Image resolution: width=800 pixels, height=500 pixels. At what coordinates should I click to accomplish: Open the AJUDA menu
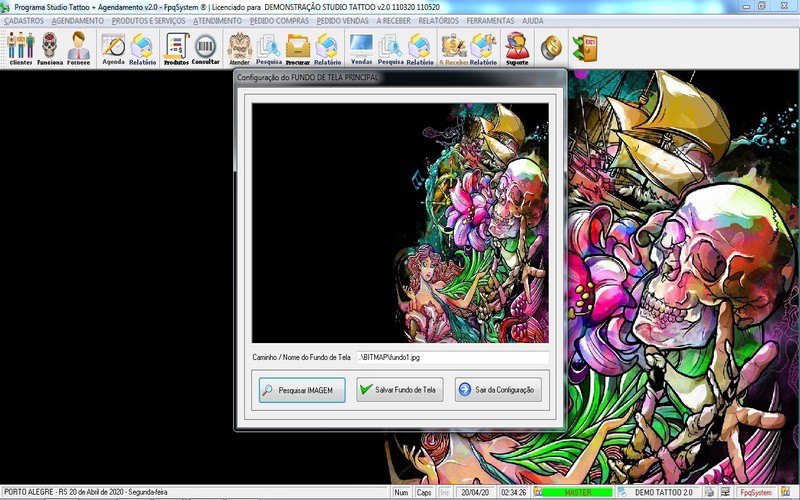[532, 21]
